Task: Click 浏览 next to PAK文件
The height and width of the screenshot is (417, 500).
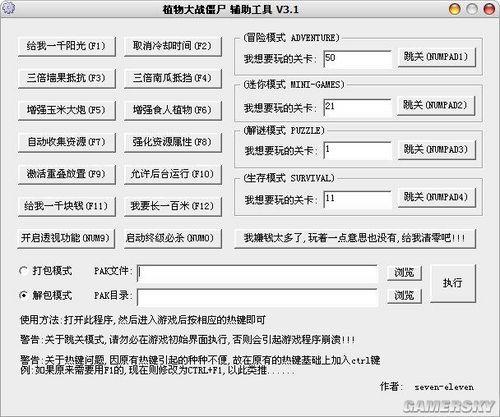Action: pyautogui.click(x=404, y=273)
